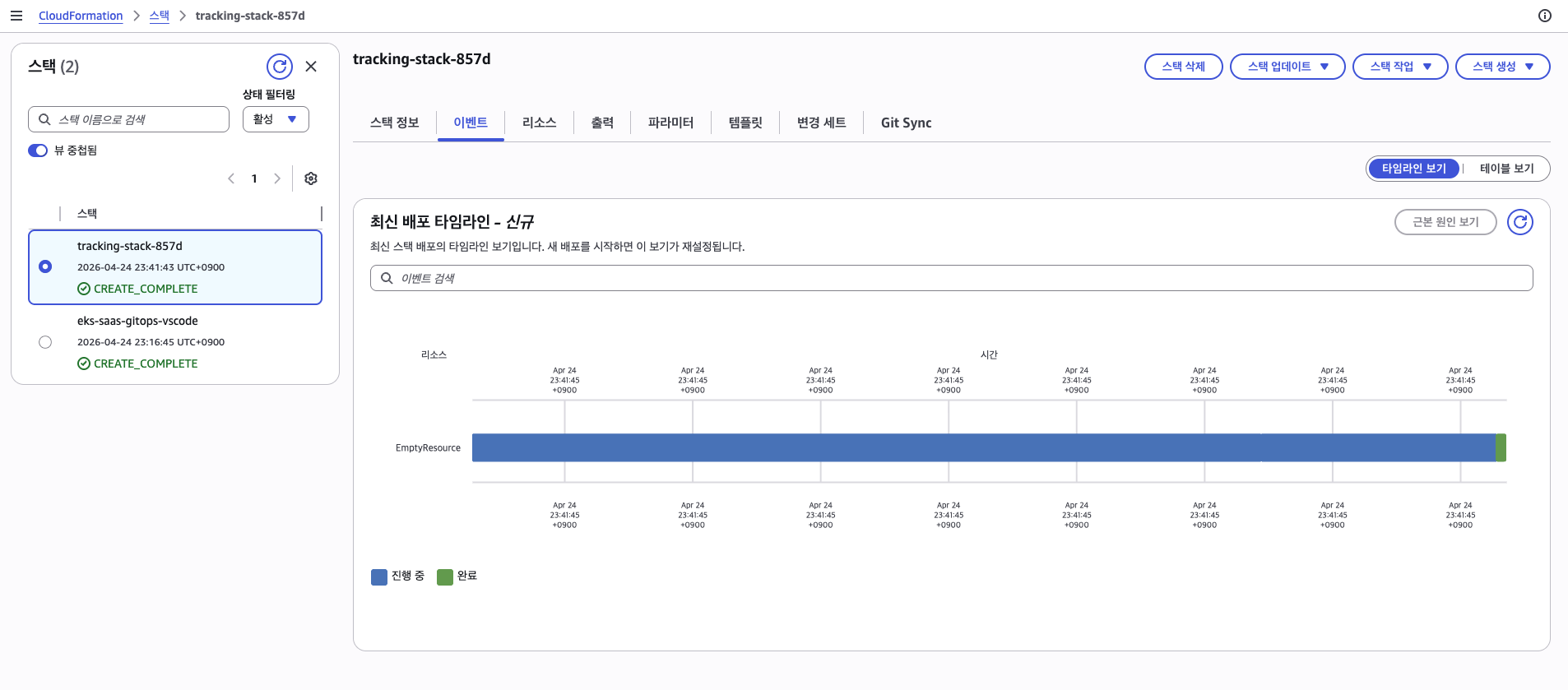Viewport: 1568px width, 690px height.
Task: Click CREATE_COMPLETE status of eks-saas-gitops-vscode
Action: pyautogui.click(x=137, y=364)
